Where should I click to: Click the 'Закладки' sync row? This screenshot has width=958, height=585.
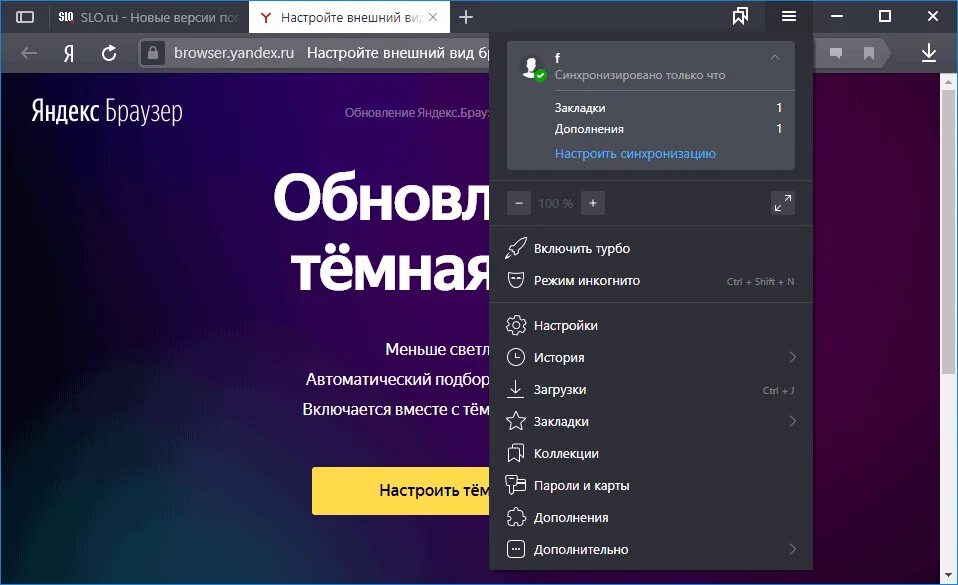coord(668,108)
